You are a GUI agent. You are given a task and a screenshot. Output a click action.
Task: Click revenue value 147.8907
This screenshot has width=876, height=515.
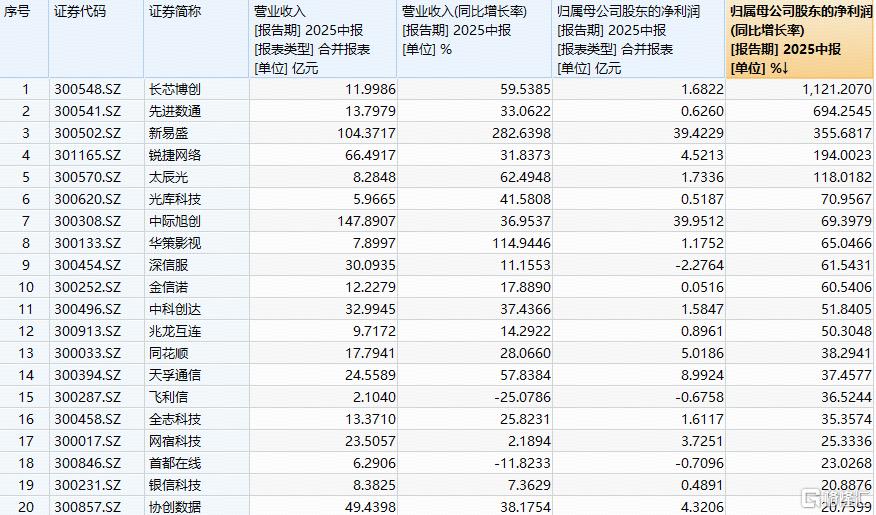point(366,221)
